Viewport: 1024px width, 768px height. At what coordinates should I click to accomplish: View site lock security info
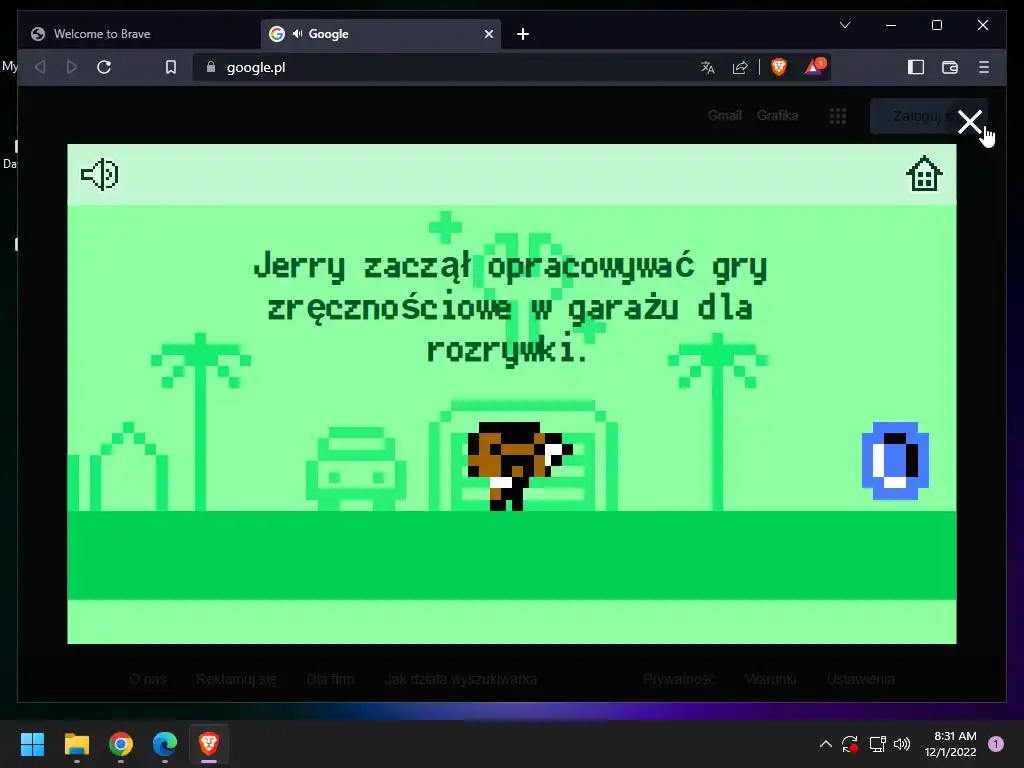point(210,67)
